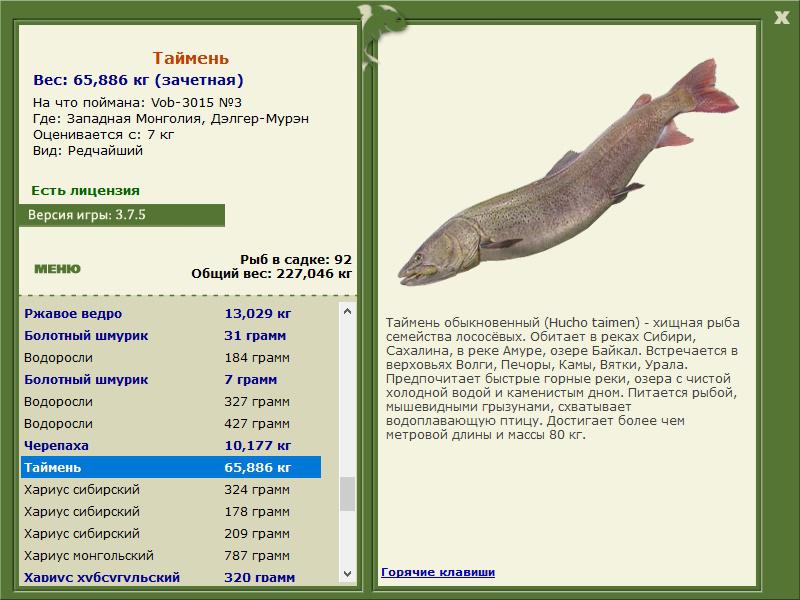800x600 pixels.
Task: Open the Горячие клавиши link
Action: pyautogui.click(x=438, y=572)
